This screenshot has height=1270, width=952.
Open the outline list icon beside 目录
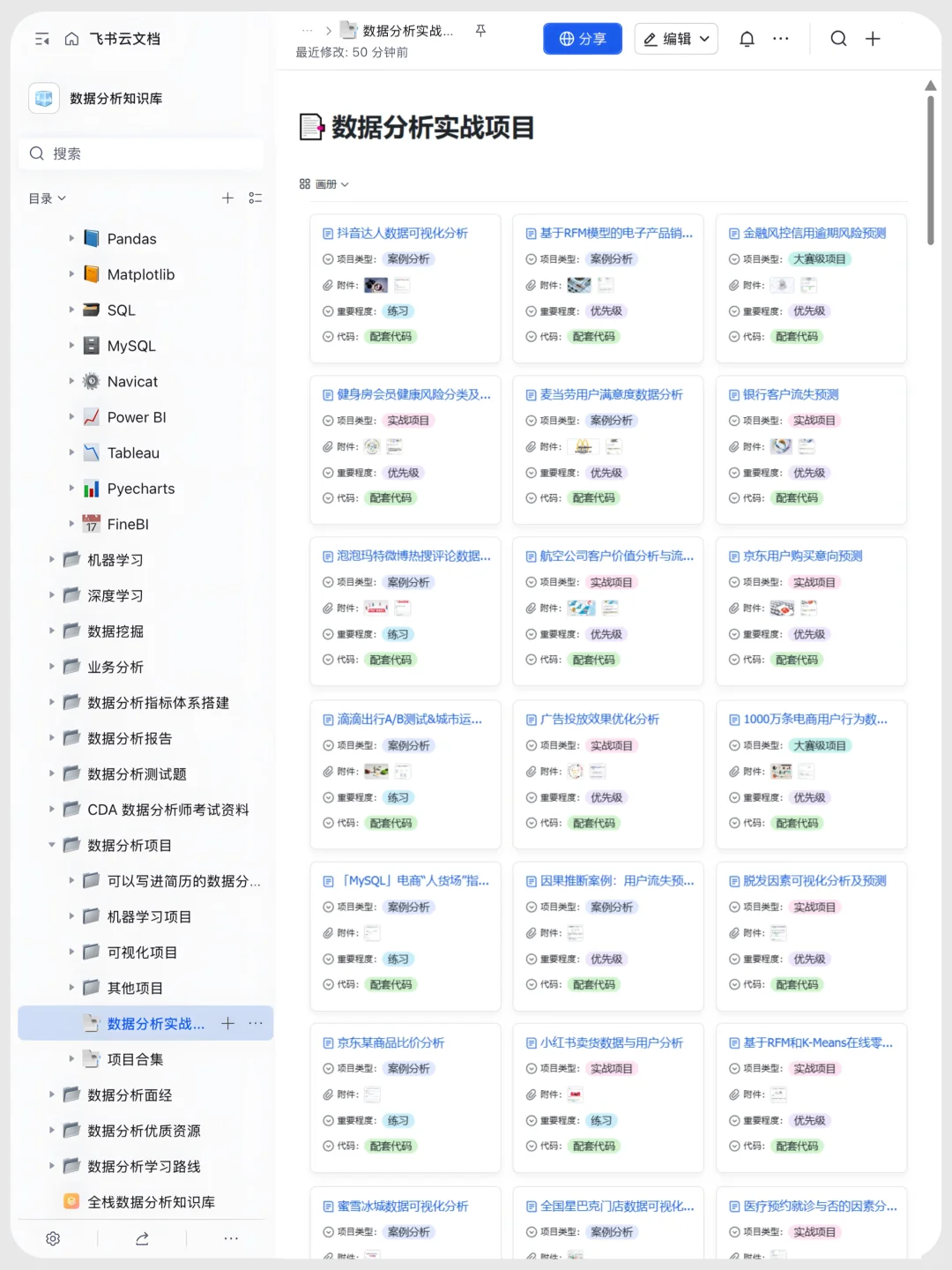pos(255,198)
